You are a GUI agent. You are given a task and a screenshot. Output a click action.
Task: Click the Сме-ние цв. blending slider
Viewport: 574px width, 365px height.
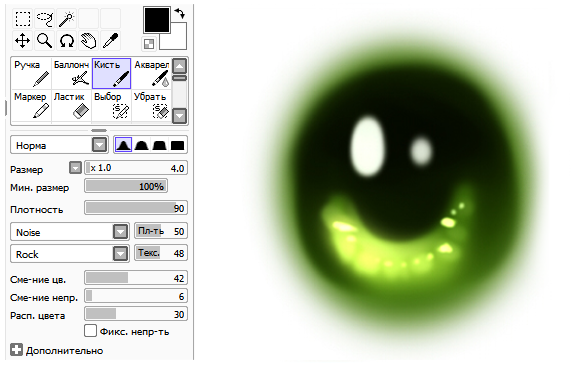(x=136, y=278)
